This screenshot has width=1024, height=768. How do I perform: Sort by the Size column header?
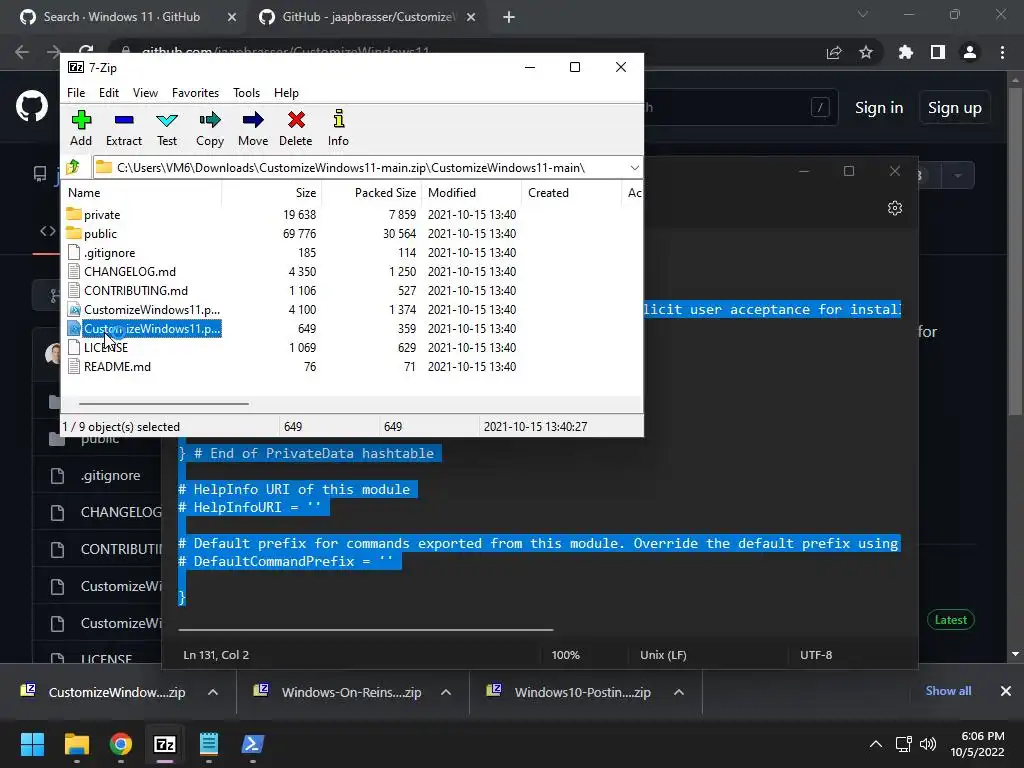[x=272, y=193]
